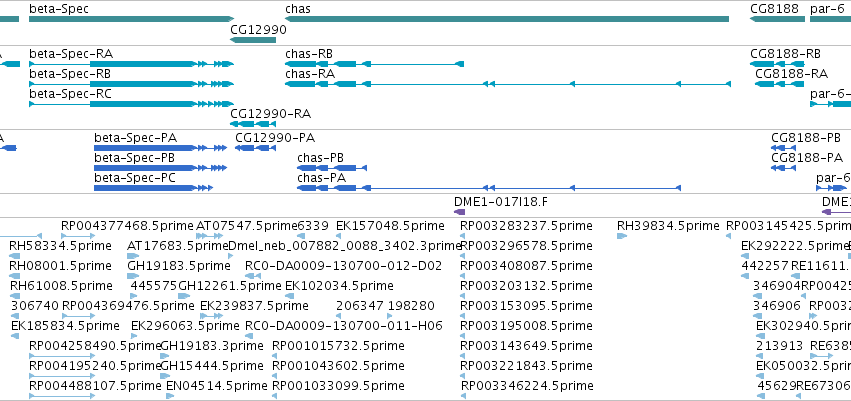
Task: Click the RH58334.5prime EST label
Action: coord(60,246)
